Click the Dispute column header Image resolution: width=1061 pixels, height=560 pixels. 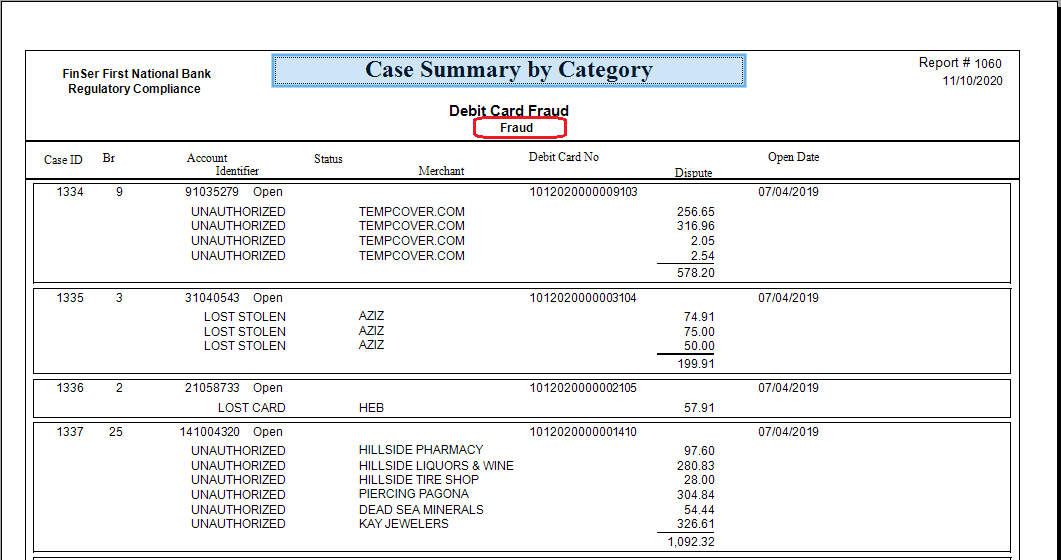tap(693, 173)
